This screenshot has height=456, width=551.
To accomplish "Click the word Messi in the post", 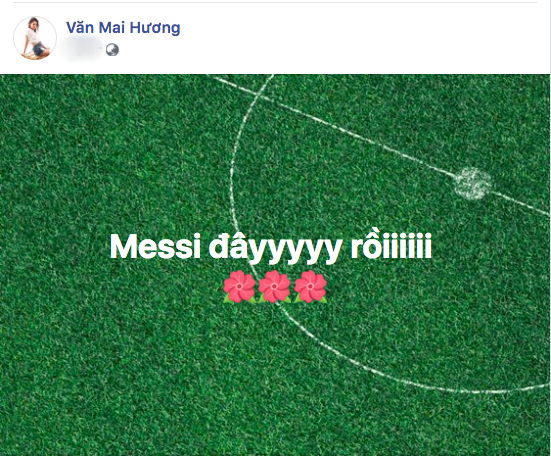I will (155, 246).
